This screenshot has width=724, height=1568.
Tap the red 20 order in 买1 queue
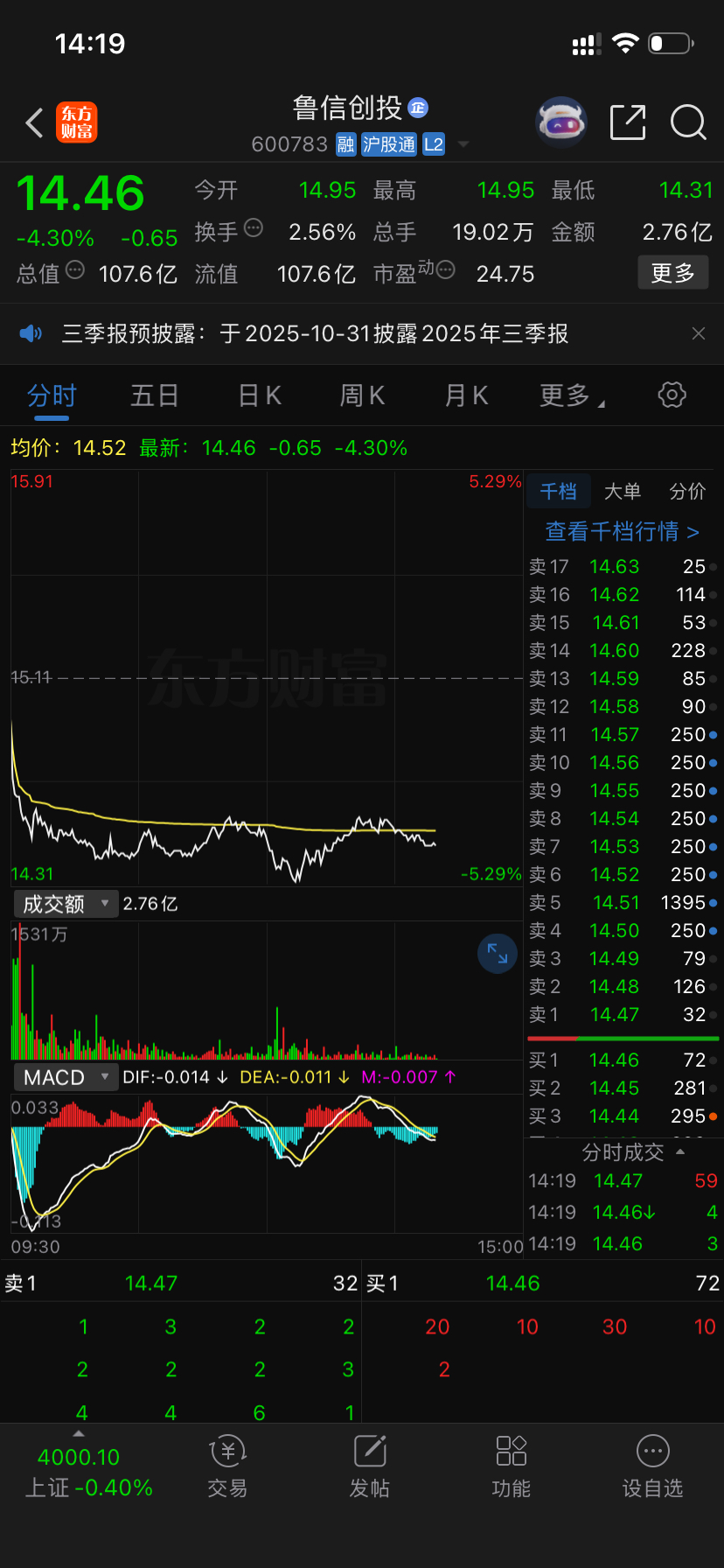click(437, 1326)
